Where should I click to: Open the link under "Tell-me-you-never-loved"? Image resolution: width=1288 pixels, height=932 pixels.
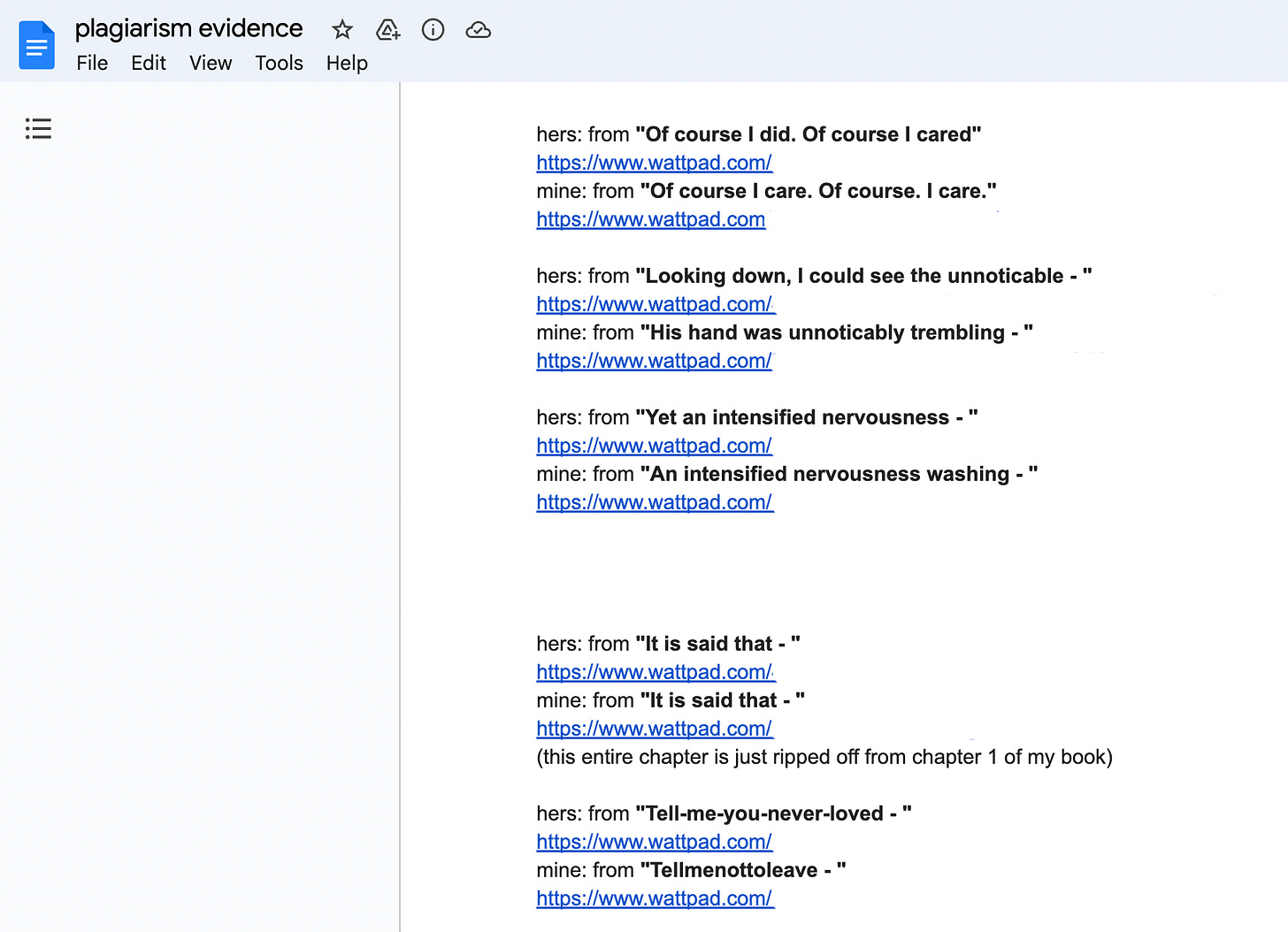tap(655, 842)
